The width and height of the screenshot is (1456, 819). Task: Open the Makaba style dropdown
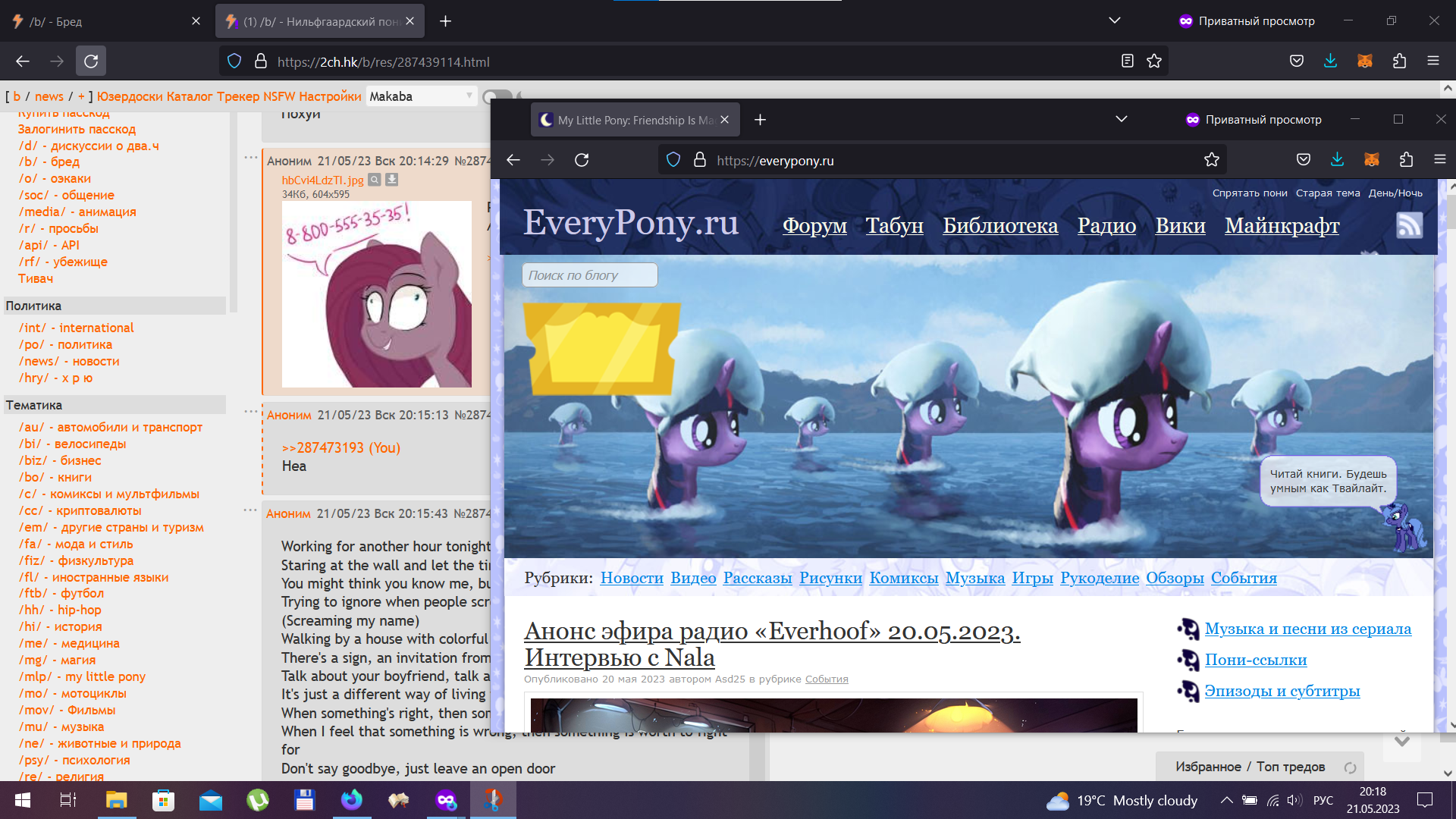click(422, 96)
